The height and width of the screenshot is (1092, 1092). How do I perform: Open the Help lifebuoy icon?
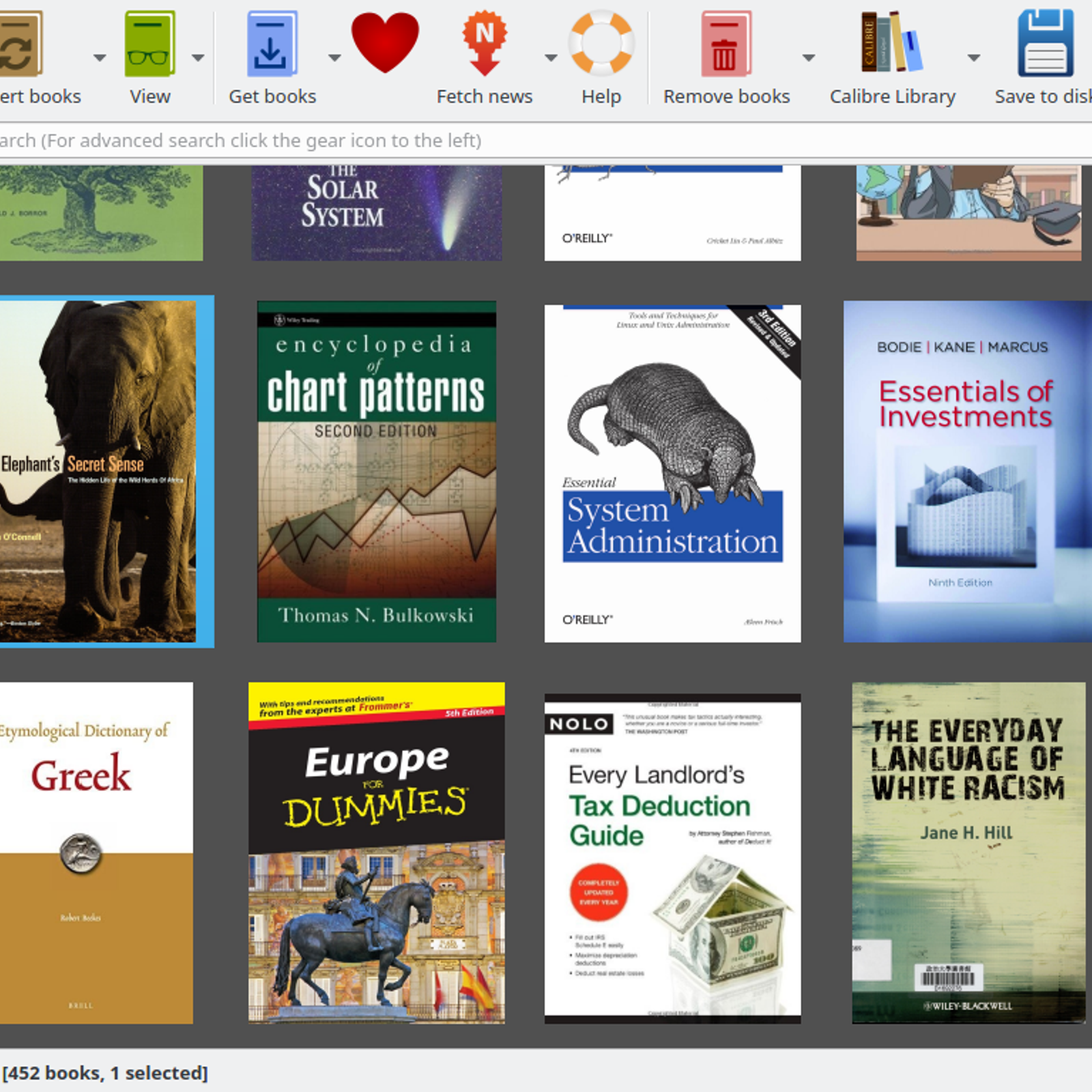tap(601, 42)
